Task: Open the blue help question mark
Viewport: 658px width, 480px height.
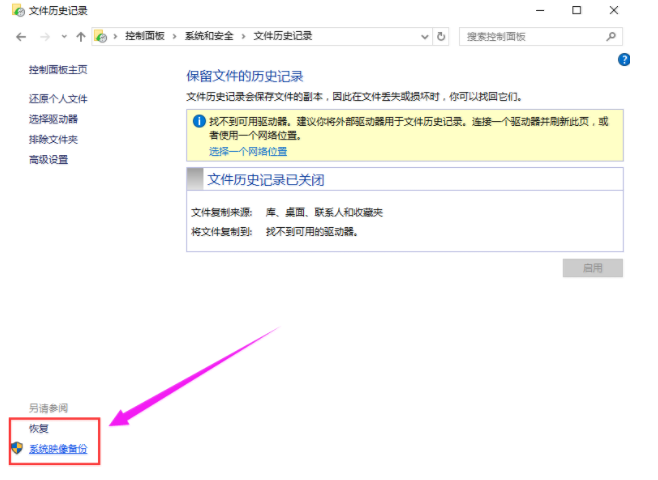Action: pos(624,60)
